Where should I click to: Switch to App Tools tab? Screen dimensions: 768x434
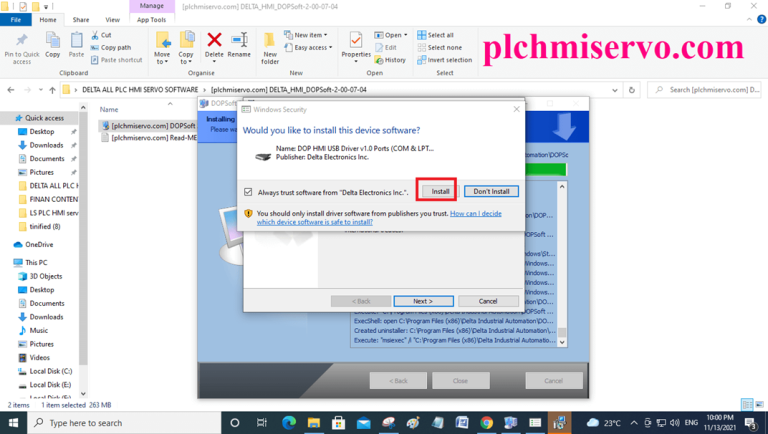(x=151, y=20)
